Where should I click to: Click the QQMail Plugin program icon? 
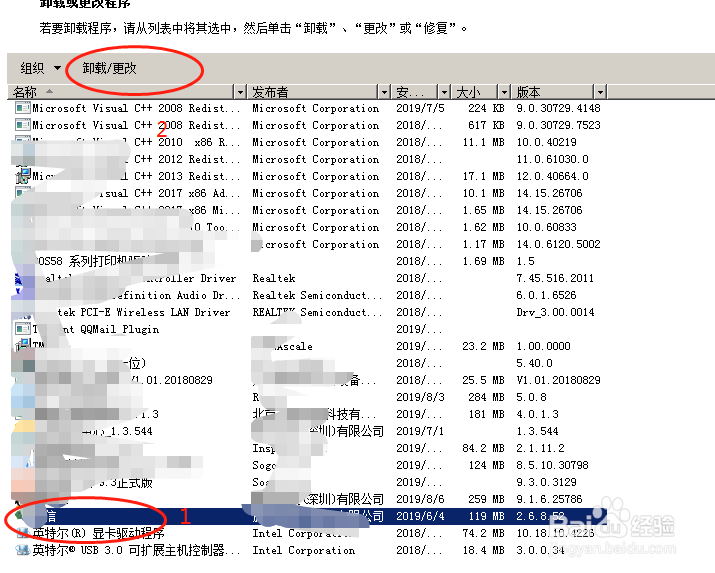[22, 329]
